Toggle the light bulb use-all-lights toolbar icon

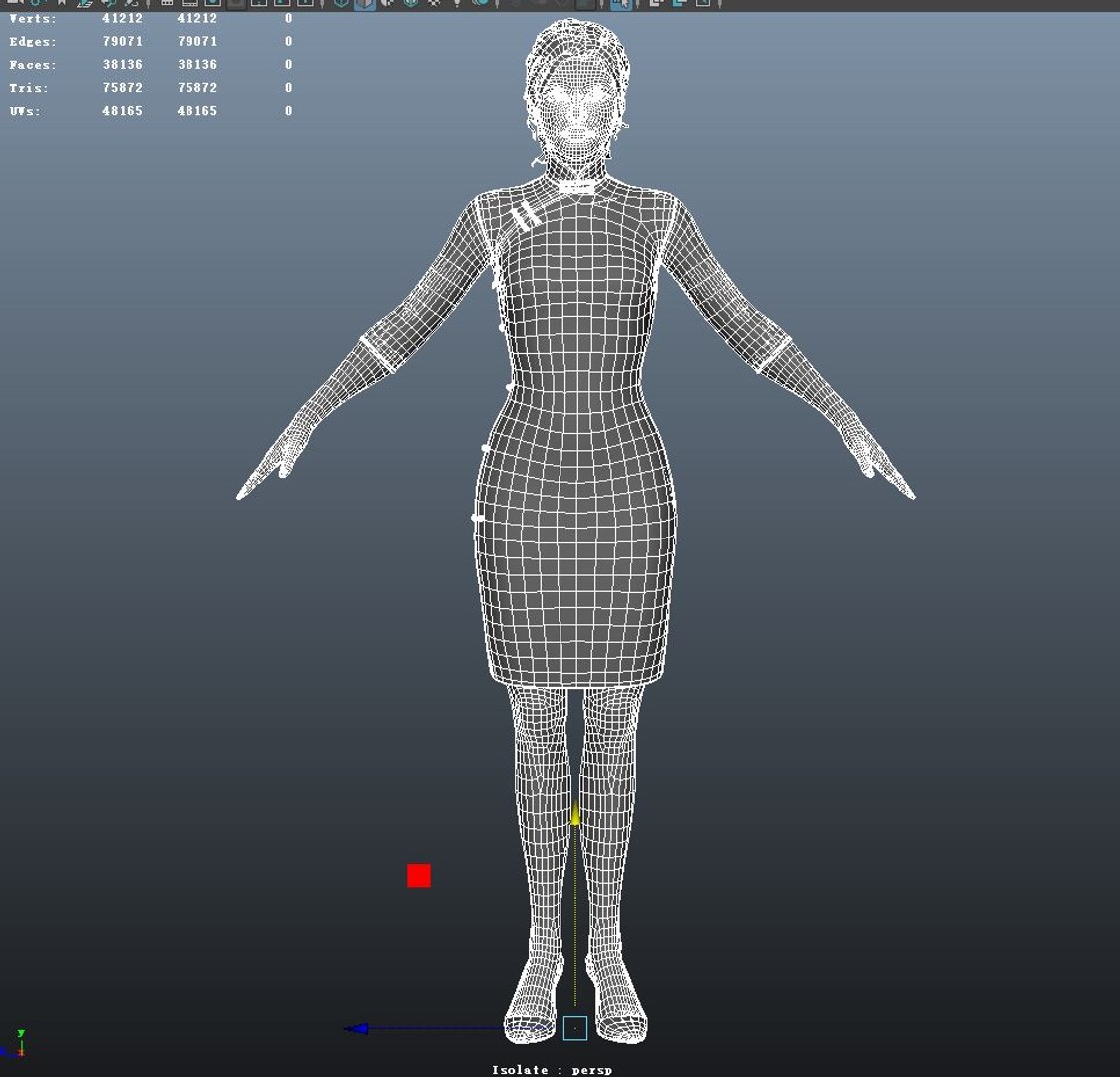point(457,4)
